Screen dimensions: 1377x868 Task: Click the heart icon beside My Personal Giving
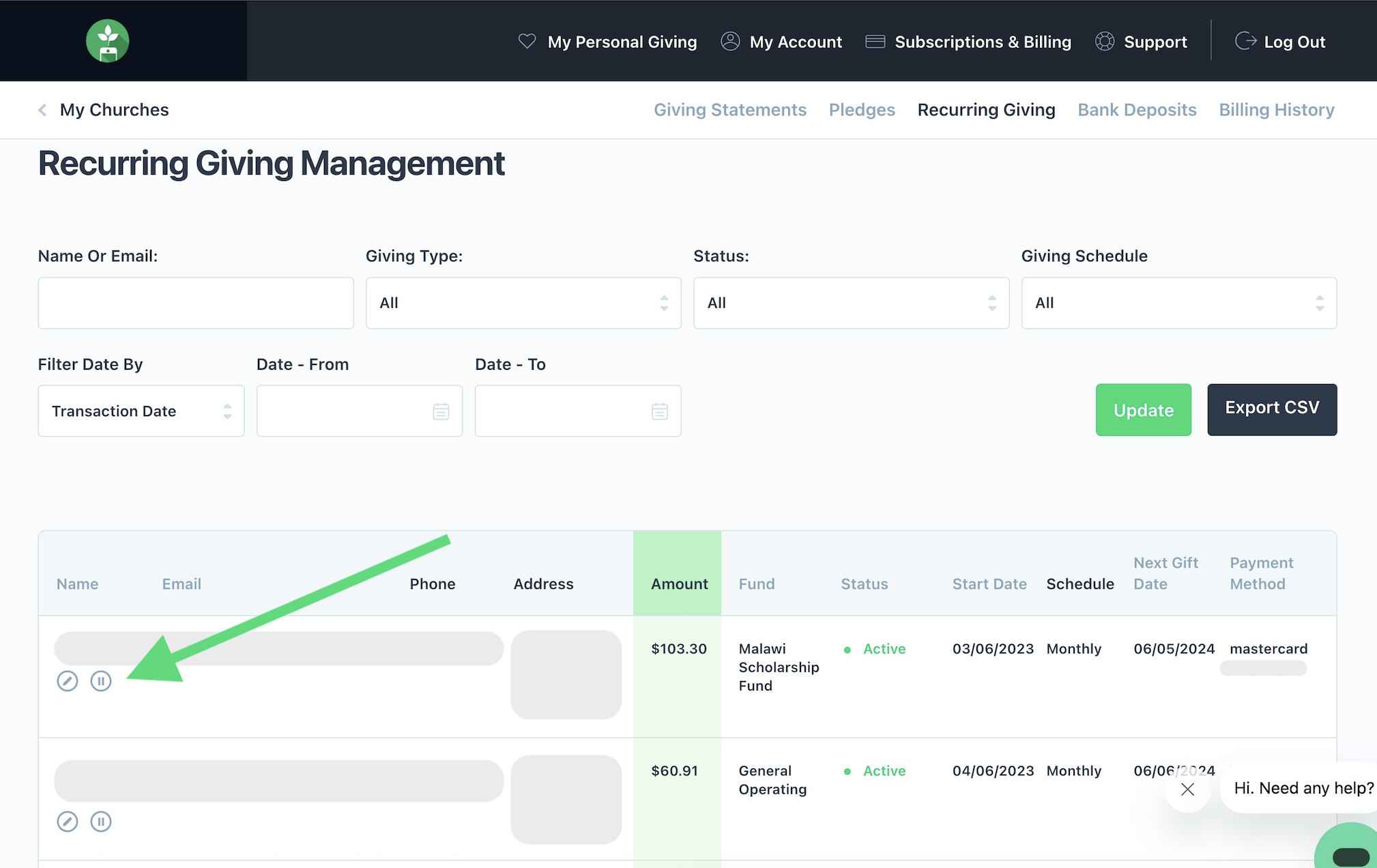[527, 41]
